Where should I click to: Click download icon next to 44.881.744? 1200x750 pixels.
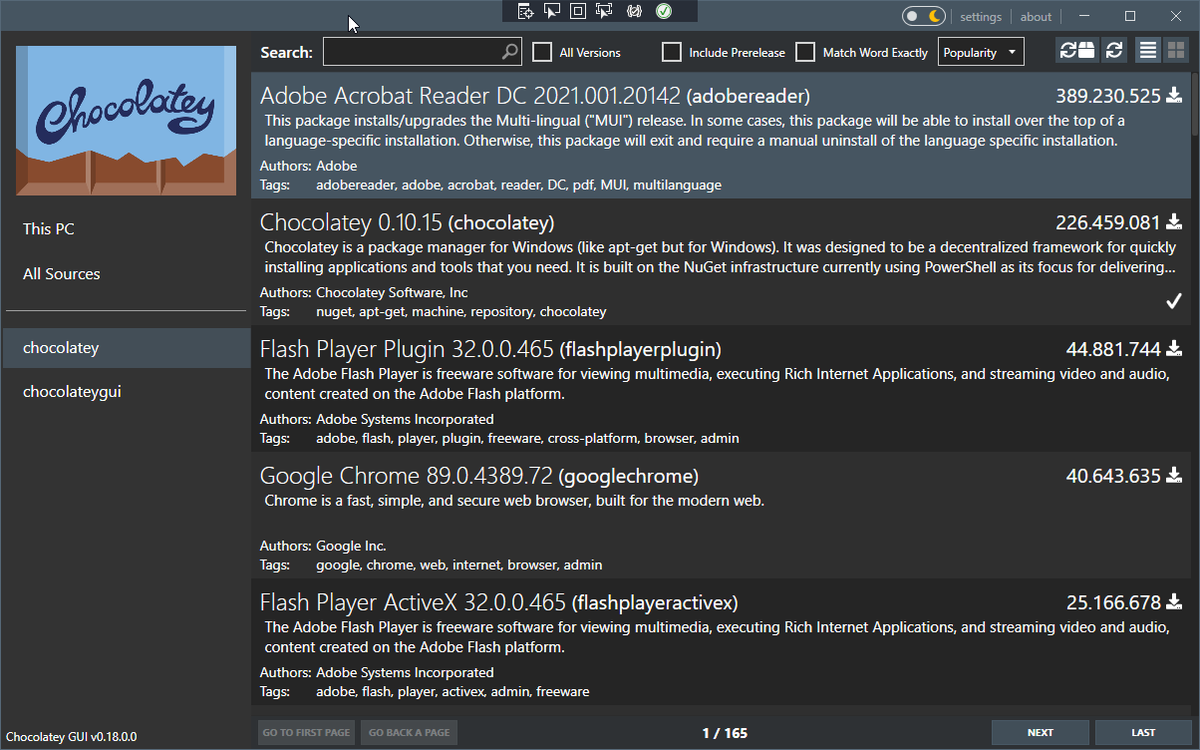pos(1174,349)
